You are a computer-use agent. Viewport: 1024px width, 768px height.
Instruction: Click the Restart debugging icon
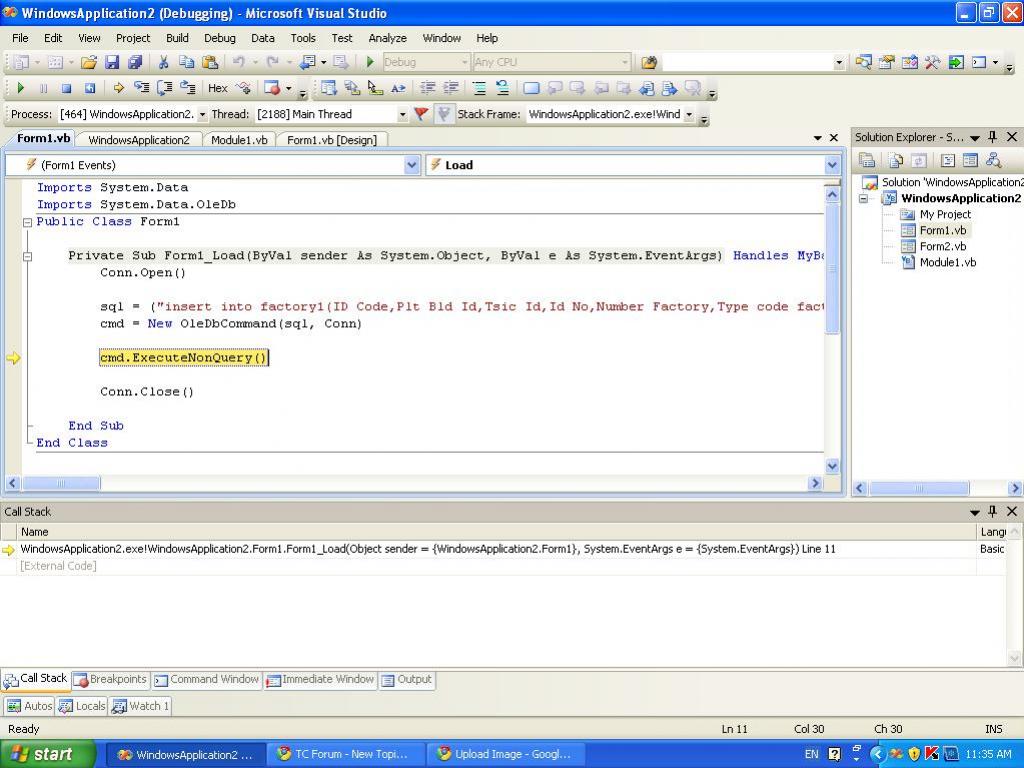[89, 88]
